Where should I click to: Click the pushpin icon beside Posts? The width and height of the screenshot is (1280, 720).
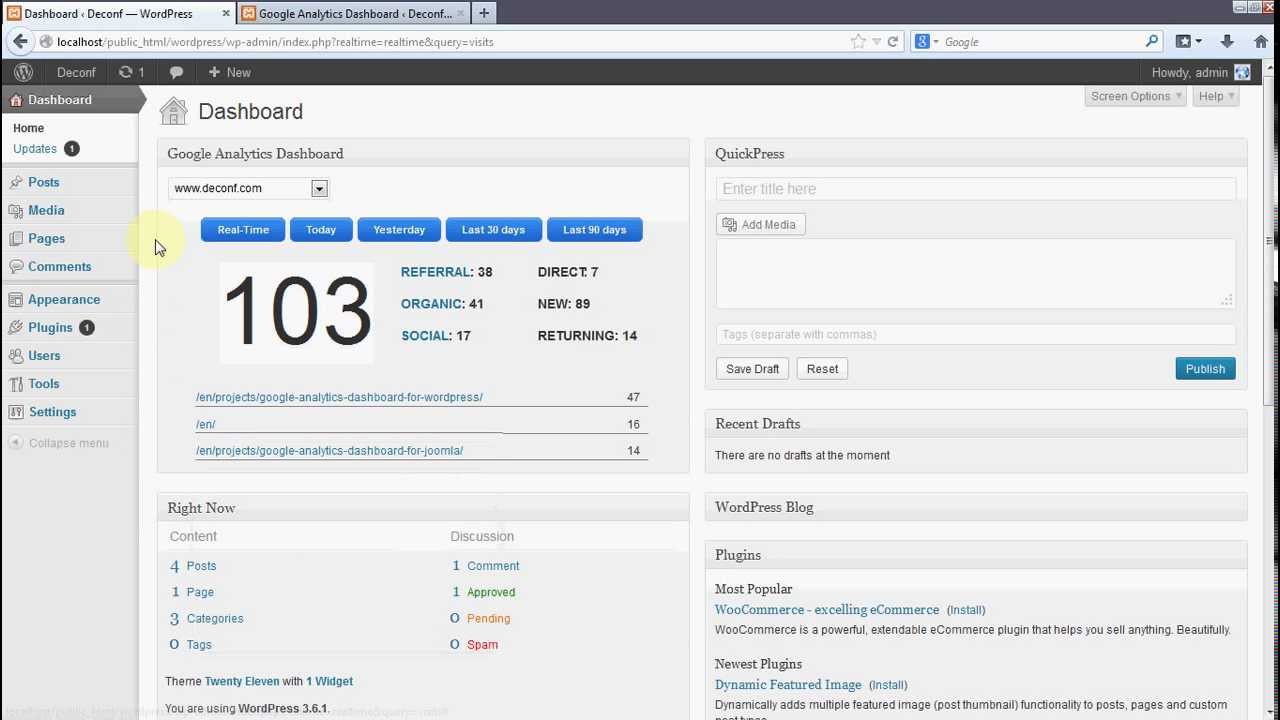[16, 182]
